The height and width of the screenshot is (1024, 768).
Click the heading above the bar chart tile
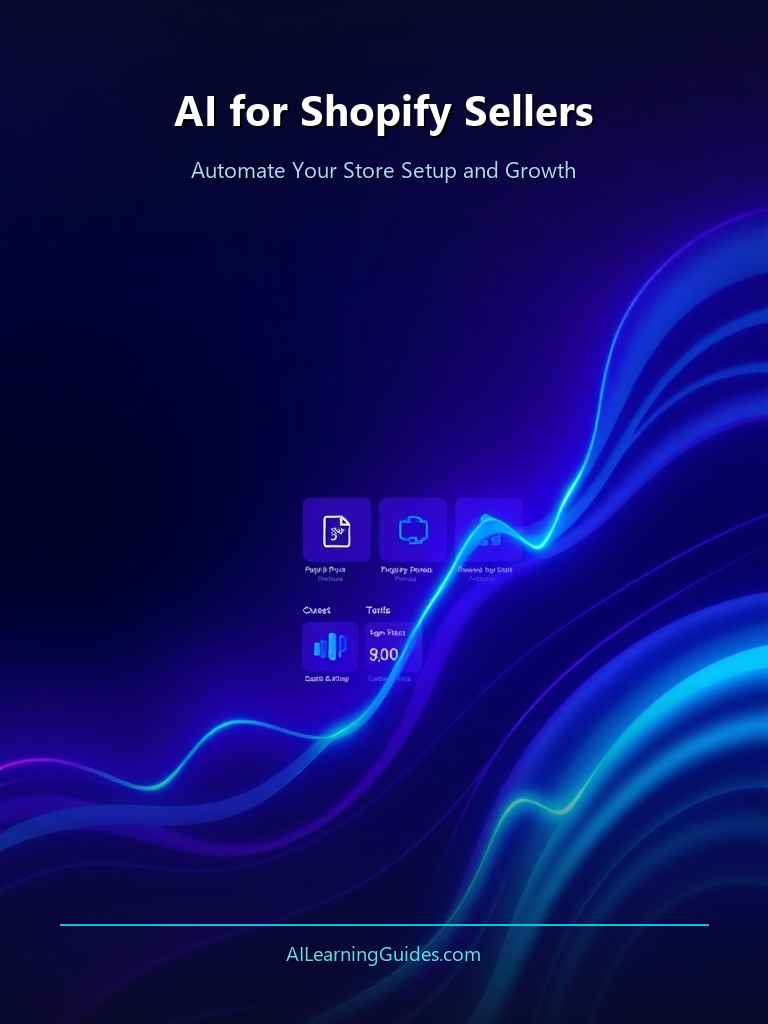(317, 610)
